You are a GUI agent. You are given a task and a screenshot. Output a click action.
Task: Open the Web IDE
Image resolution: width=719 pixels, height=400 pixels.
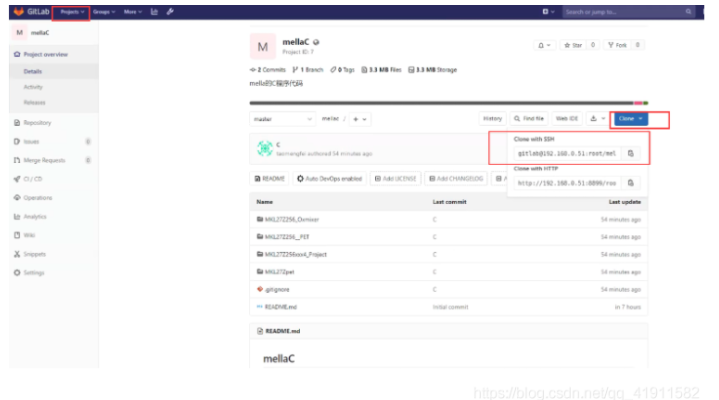(567, 119)
